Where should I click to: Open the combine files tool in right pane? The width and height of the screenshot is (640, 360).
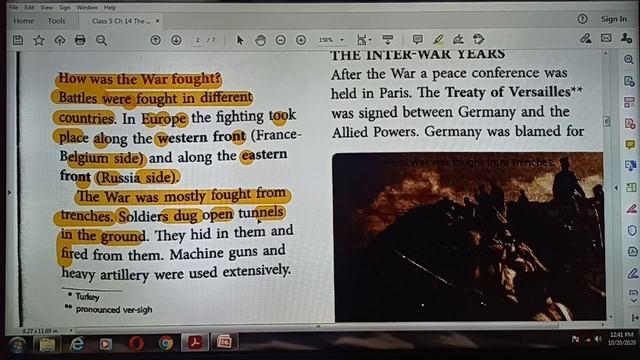[630, 165]
